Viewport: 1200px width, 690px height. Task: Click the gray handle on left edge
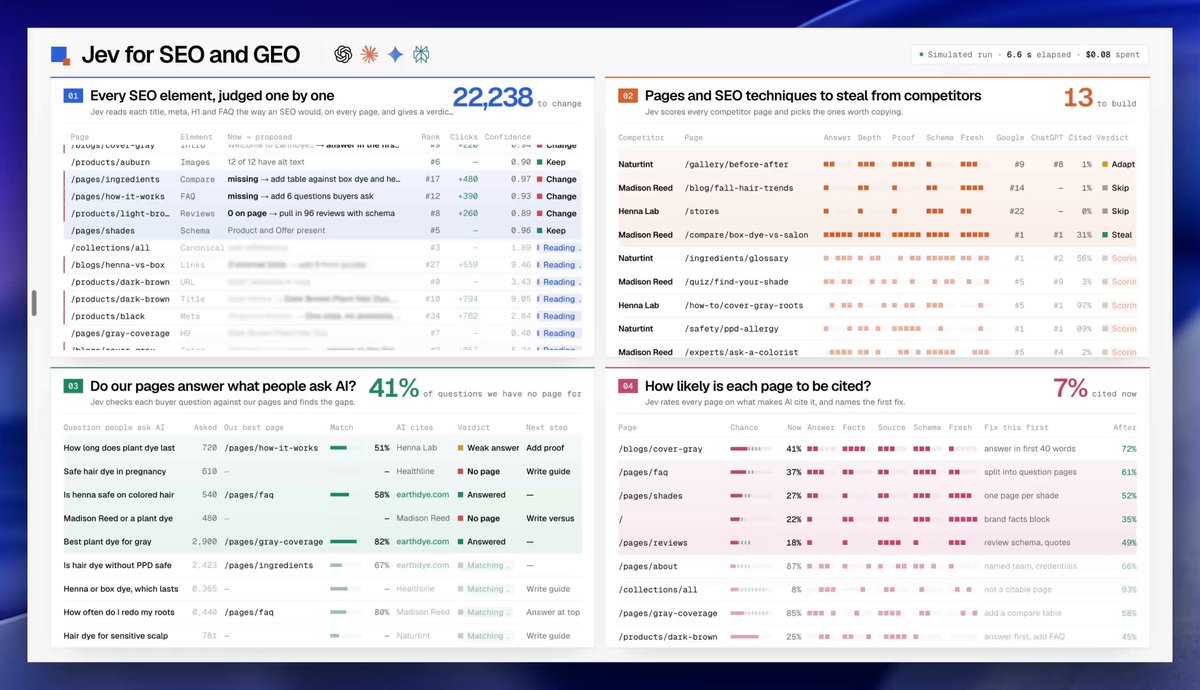[x=35, y=303]
